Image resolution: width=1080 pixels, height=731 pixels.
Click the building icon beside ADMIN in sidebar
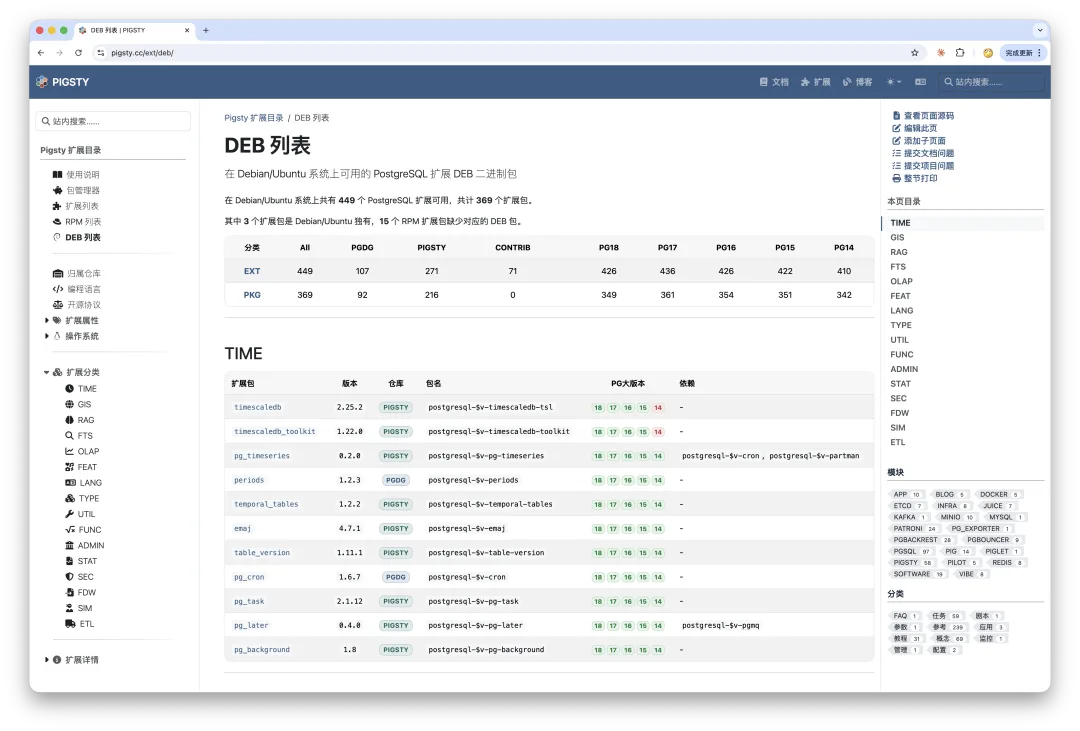[x=70, y=546]
